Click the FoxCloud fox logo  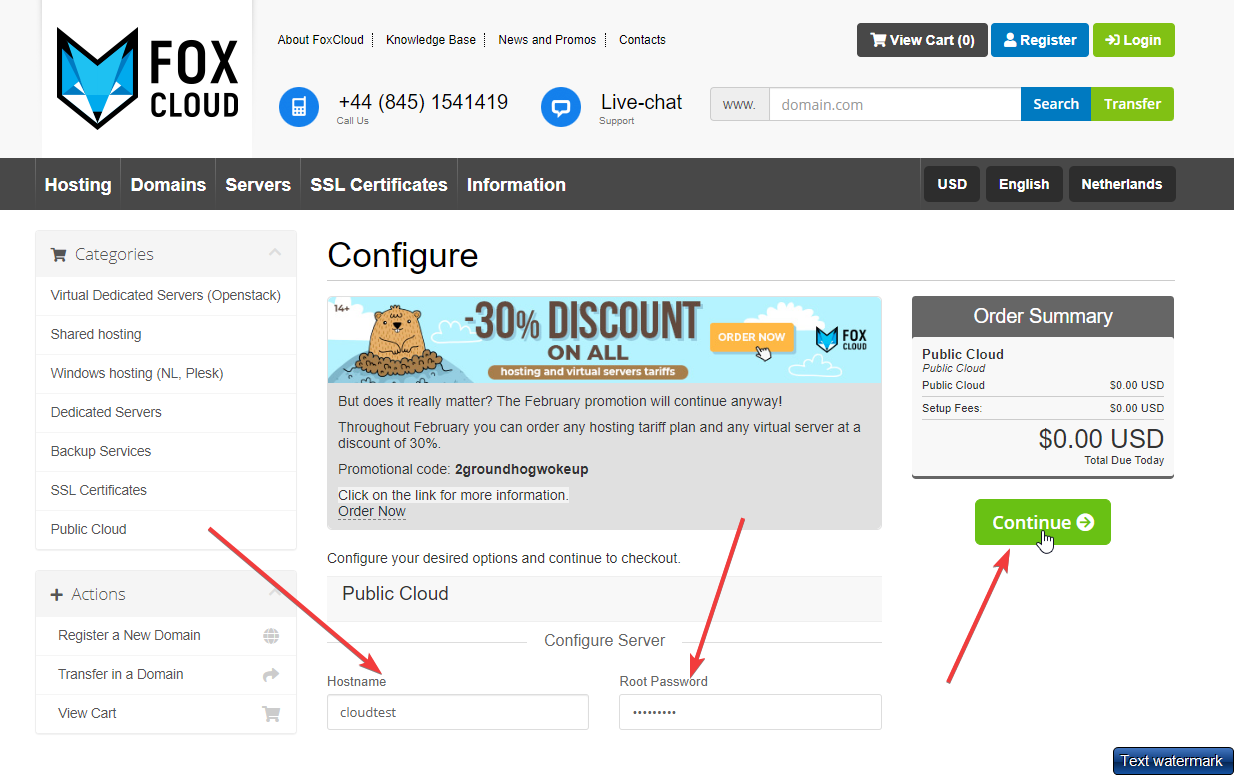tap(97, 78)
